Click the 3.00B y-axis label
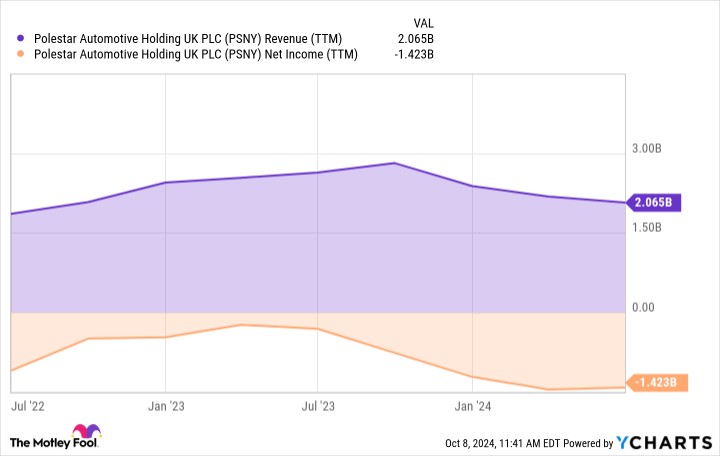This screenshot has width=720, height=456. coord(647,149)
